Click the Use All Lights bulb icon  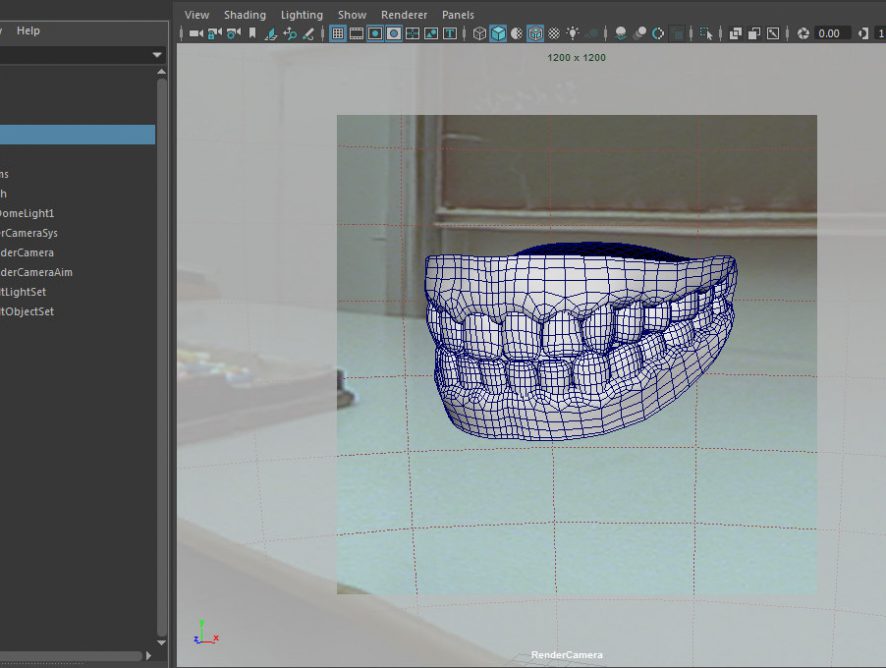pyautogui.click(x=573, y=33)
